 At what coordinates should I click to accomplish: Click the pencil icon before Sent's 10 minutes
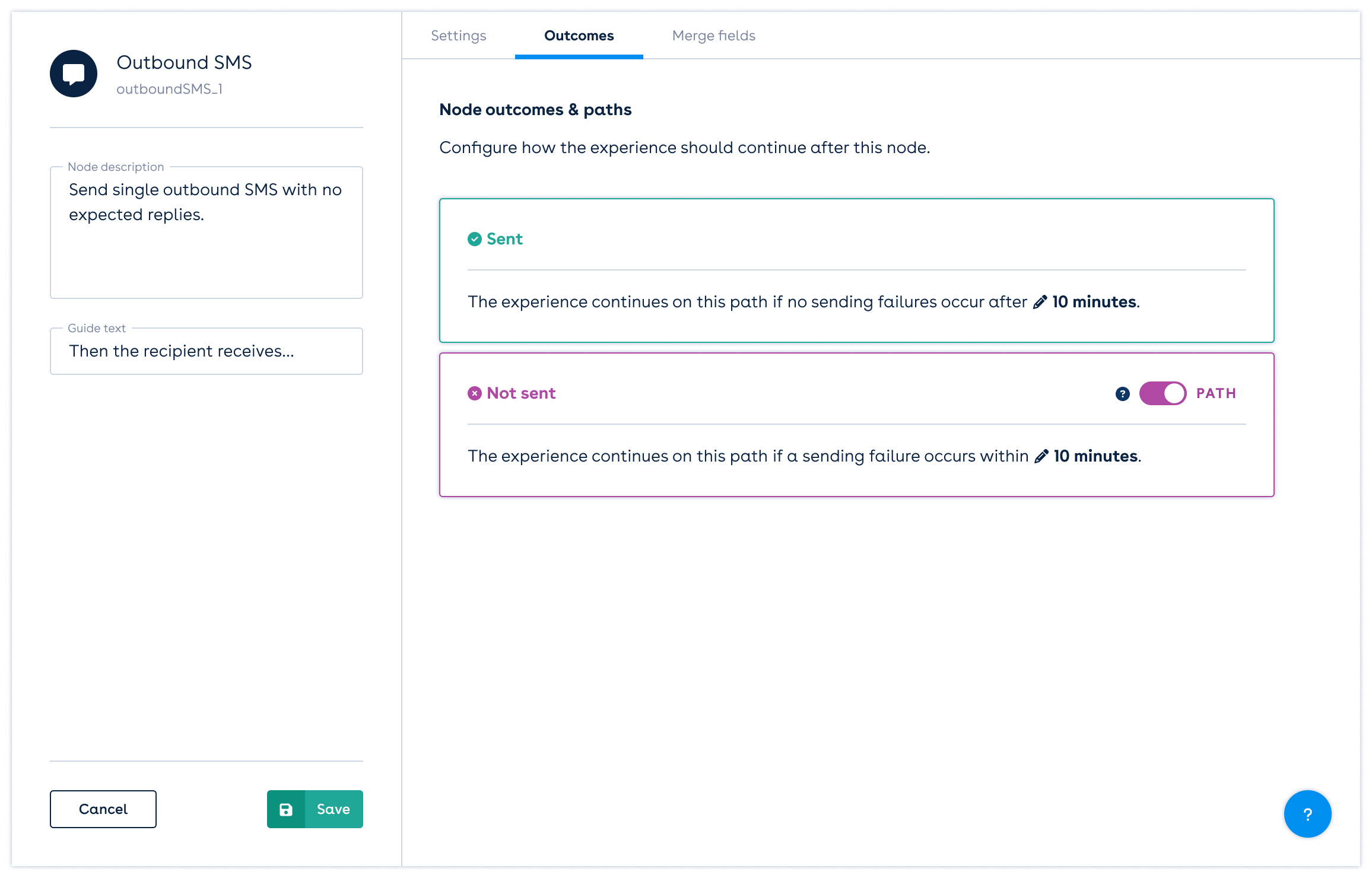click(1040, 301)
